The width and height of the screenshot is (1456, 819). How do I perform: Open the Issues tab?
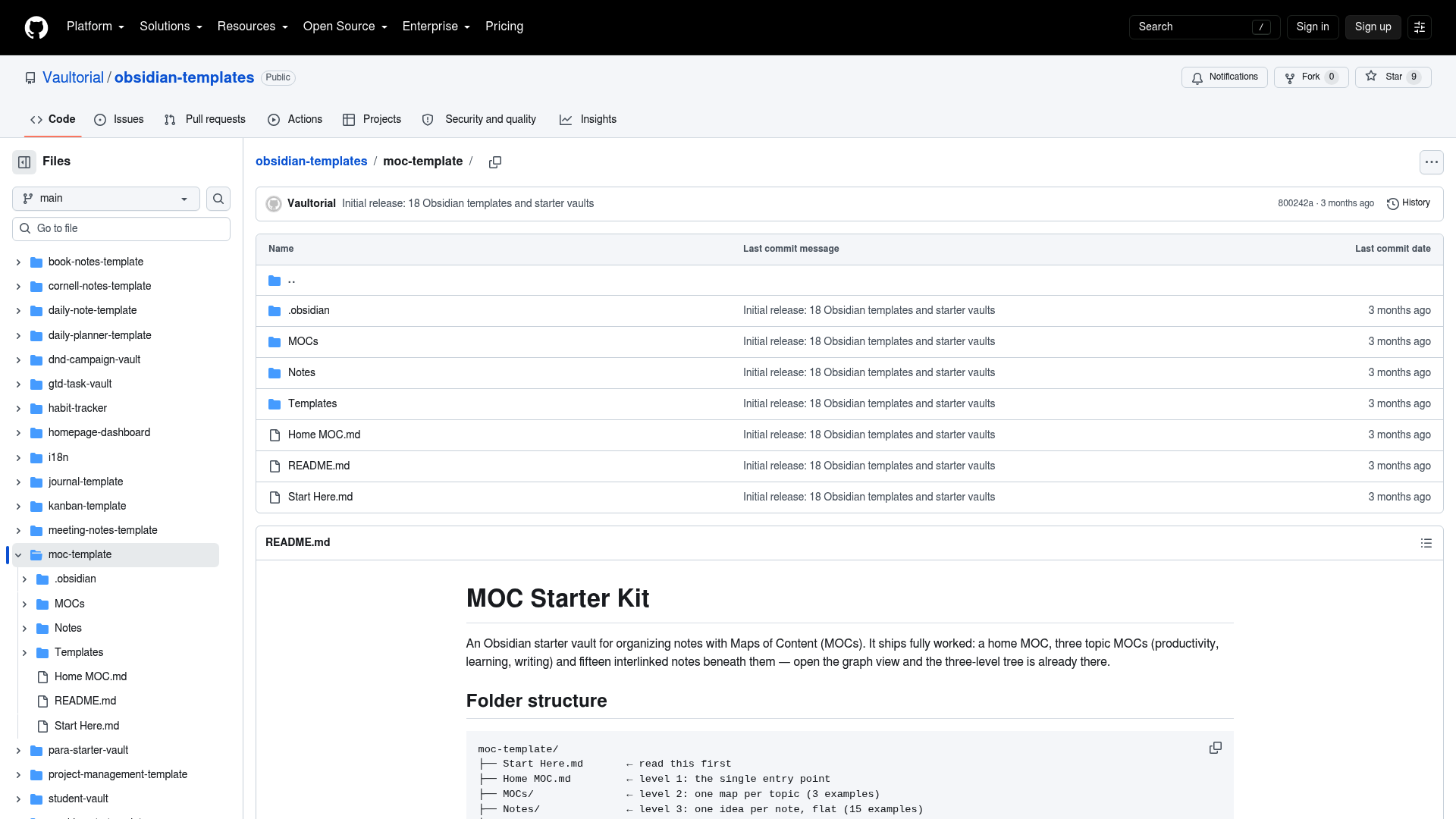point(119,120)
